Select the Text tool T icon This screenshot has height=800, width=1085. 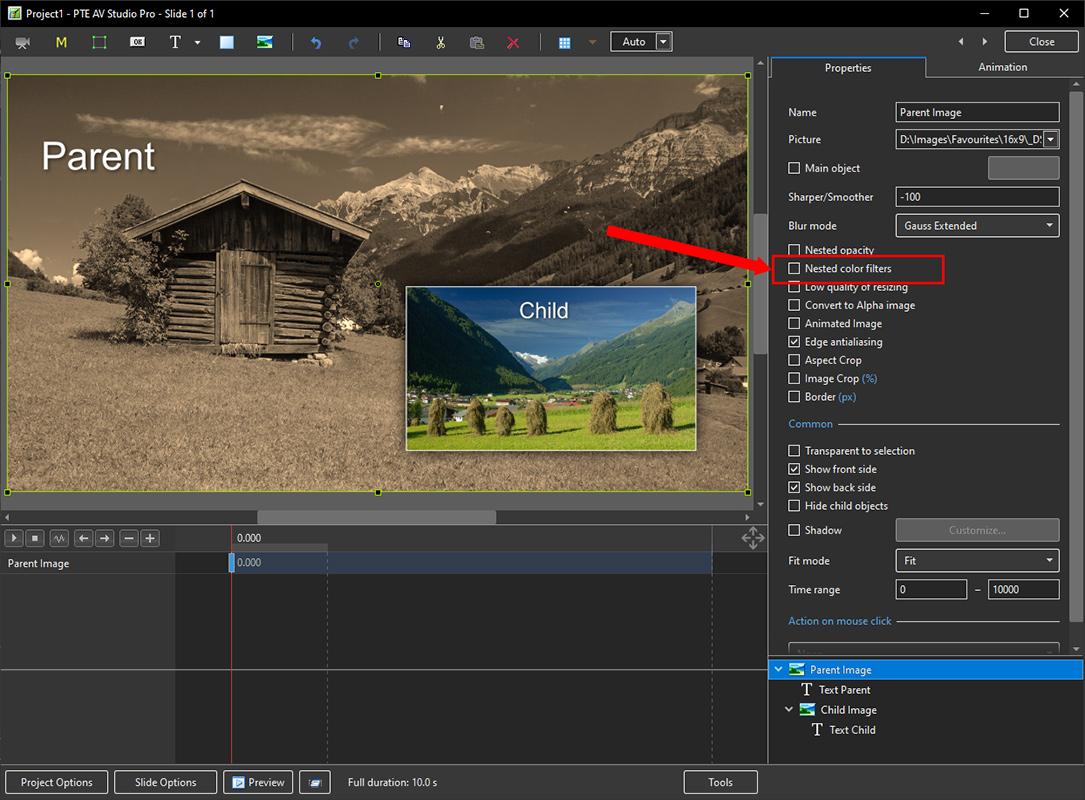[175, 42]
